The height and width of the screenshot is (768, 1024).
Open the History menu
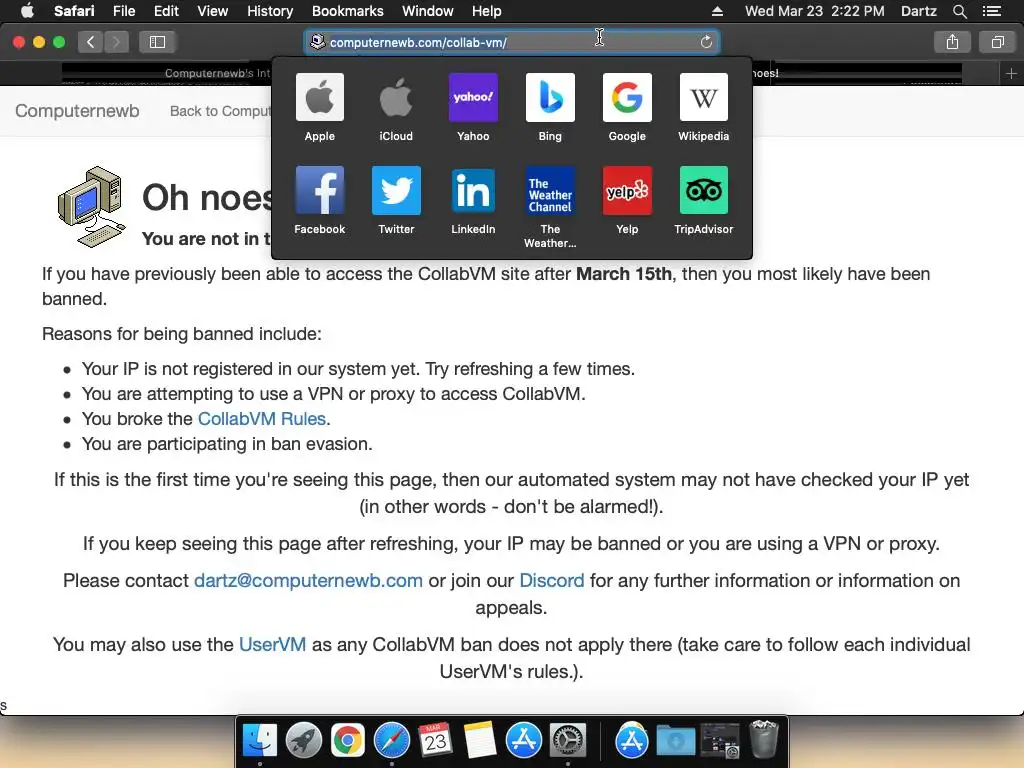(x=270, y=11)
